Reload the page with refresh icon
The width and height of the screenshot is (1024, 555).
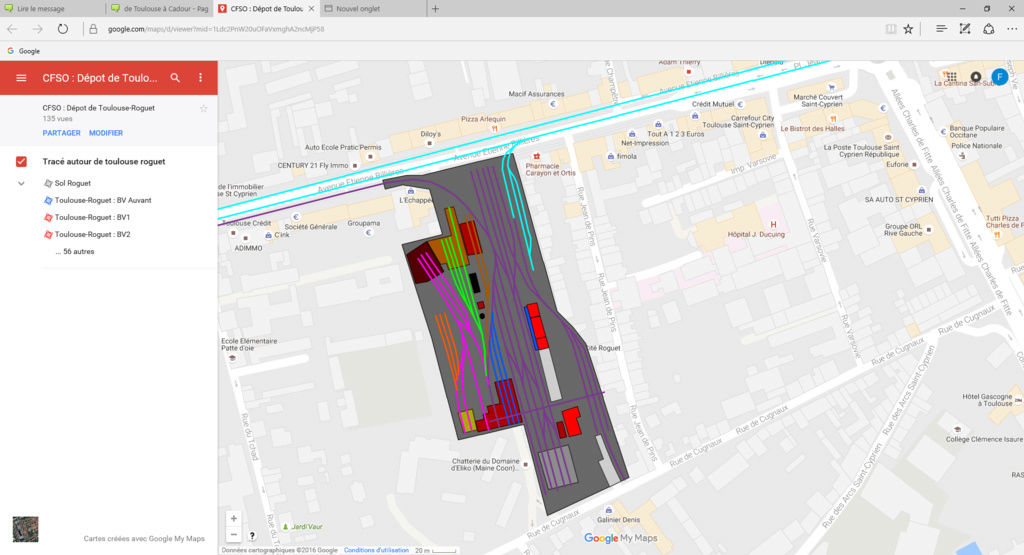coord(63,29)
